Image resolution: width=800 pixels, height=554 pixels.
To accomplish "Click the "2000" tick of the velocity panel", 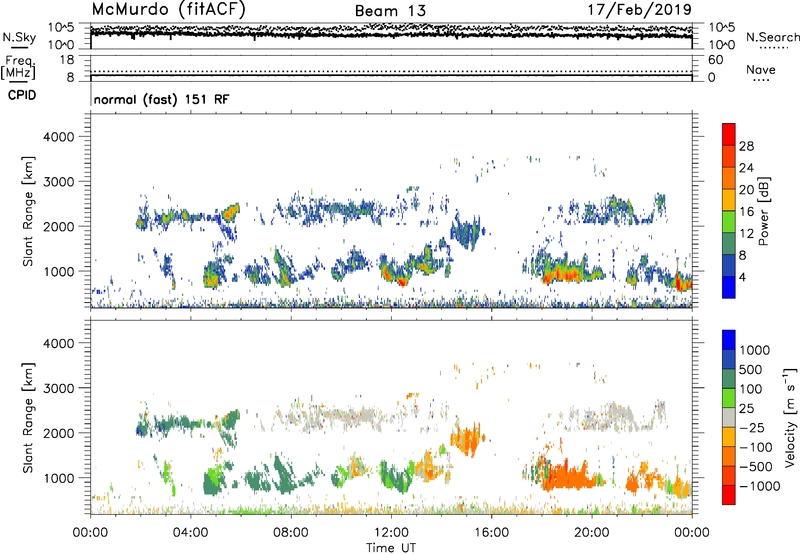I will pyautogui.click(x=59, y=433).
